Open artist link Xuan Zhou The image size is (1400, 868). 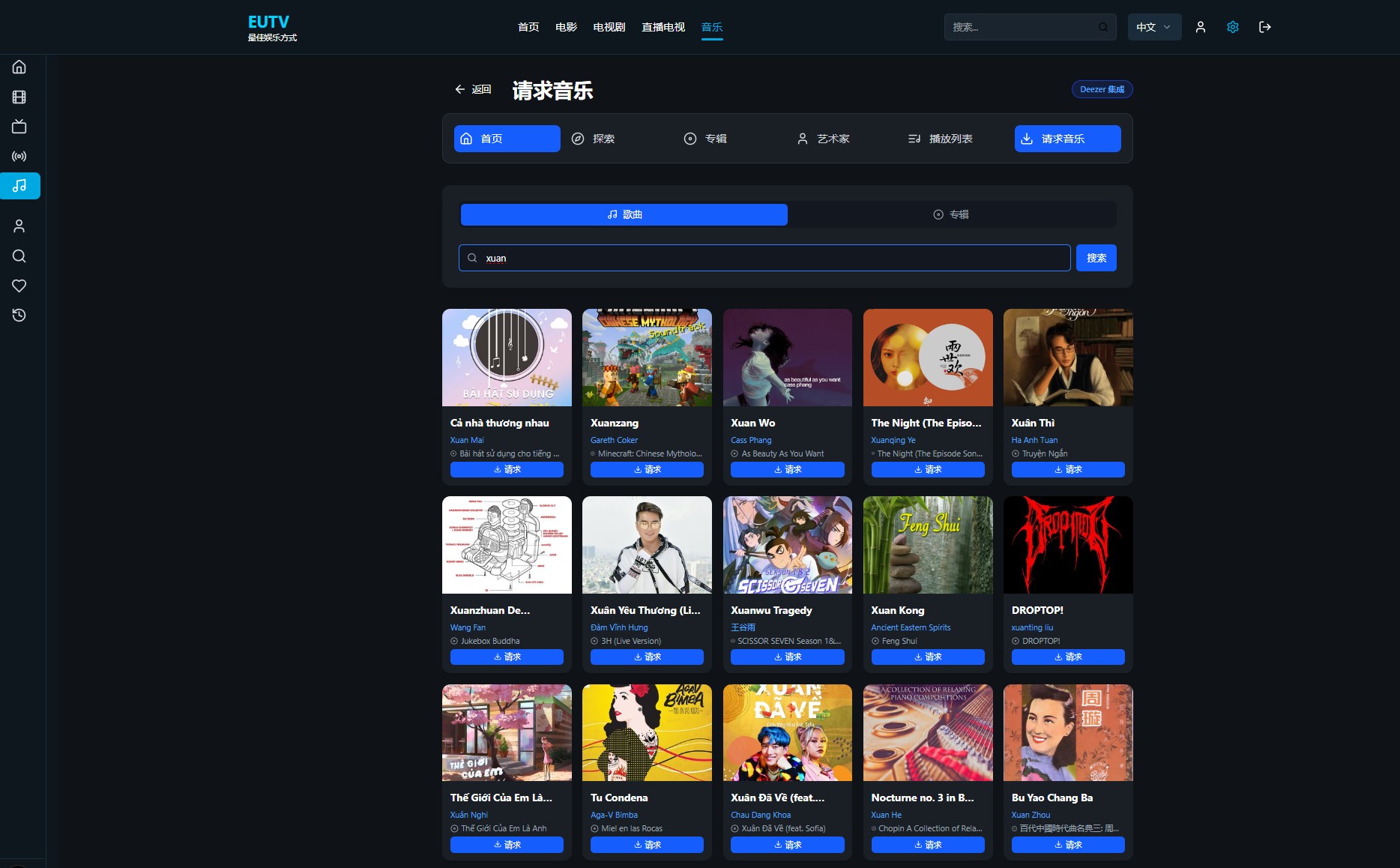point(1031,815)
